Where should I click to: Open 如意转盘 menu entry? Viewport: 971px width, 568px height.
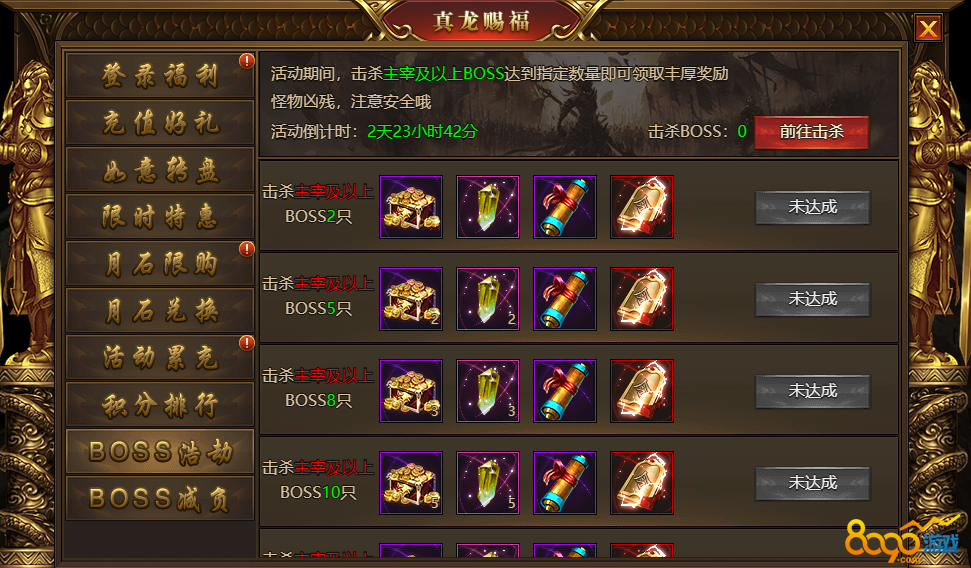tap(160, 170)
